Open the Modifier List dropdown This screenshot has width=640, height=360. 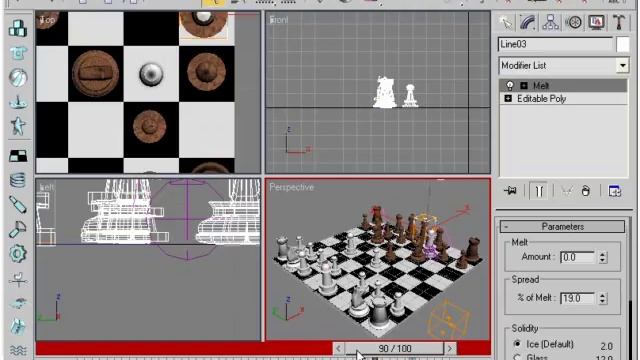tap(622, 66)
